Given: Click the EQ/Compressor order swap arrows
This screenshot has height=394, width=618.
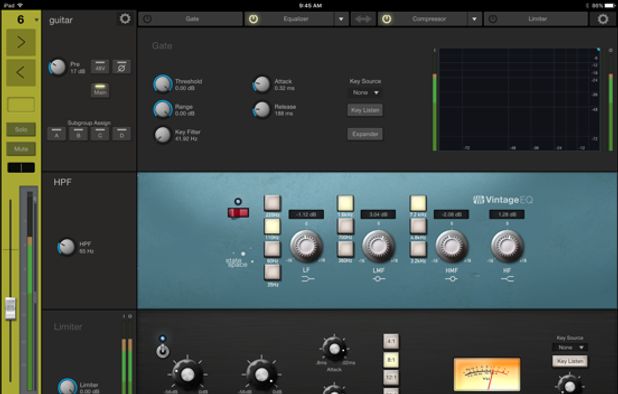Looking at the screenshot, I should click(363, 19).
